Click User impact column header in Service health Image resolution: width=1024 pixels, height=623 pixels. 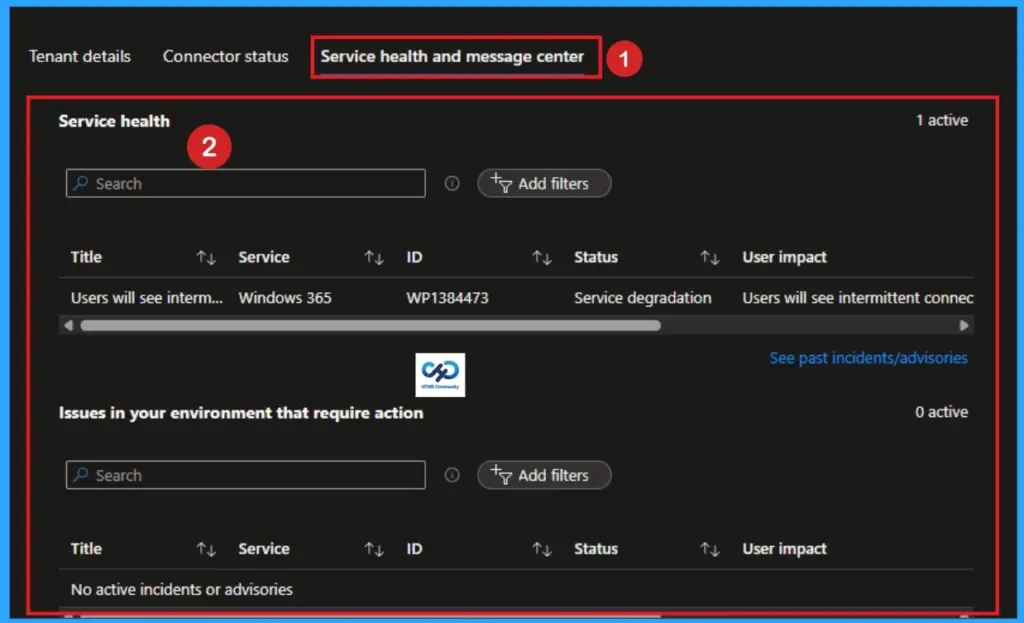[x=784, y=257]
